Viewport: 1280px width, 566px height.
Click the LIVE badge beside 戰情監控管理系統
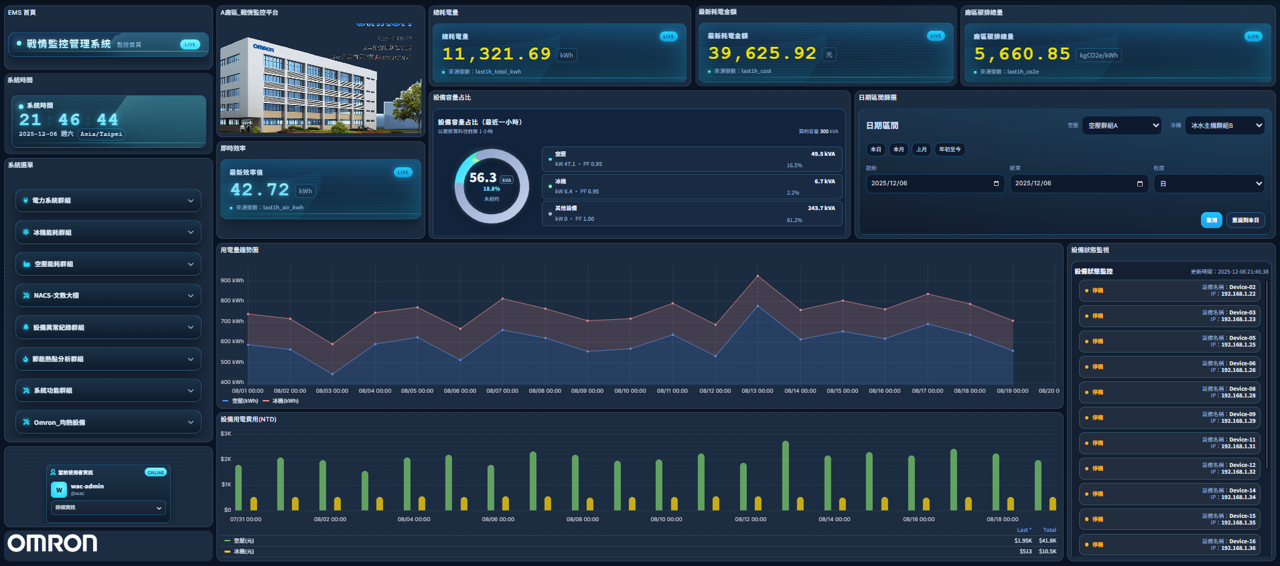[x=189, y=44]
